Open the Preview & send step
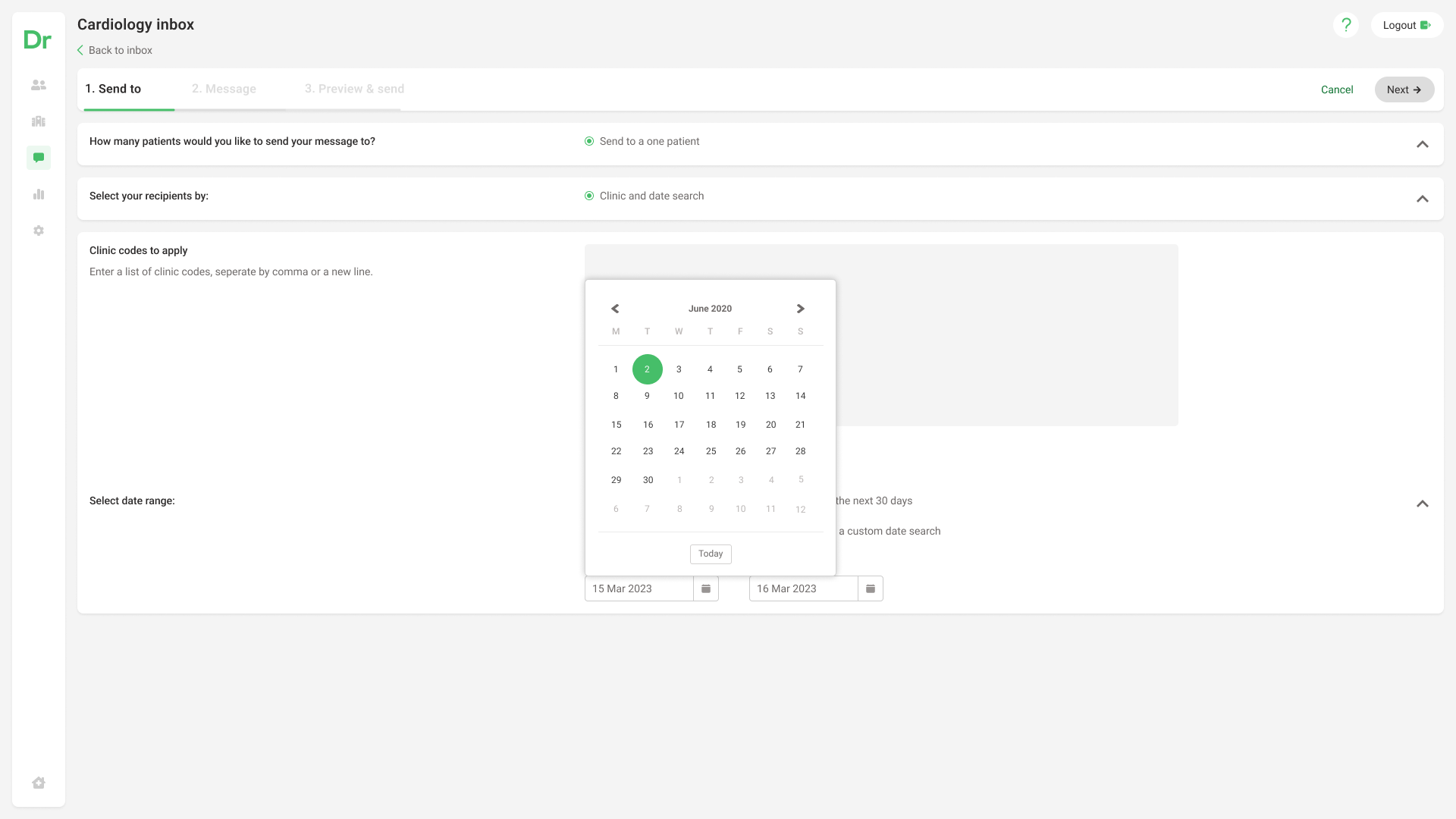This screenshot has width=1456, height=819. tap(354, 89)
